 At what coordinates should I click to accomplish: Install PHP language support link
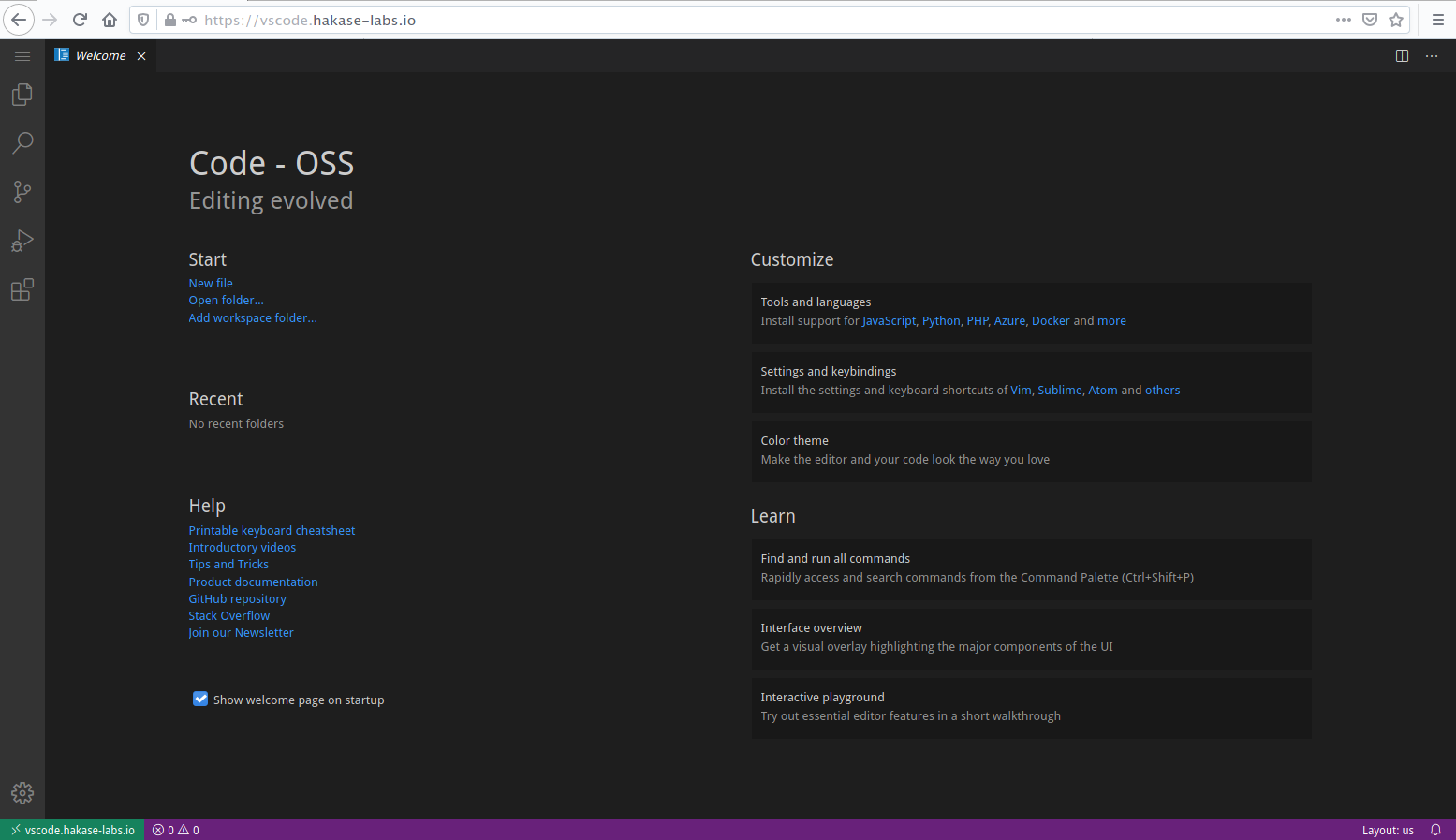coord(978,321)
